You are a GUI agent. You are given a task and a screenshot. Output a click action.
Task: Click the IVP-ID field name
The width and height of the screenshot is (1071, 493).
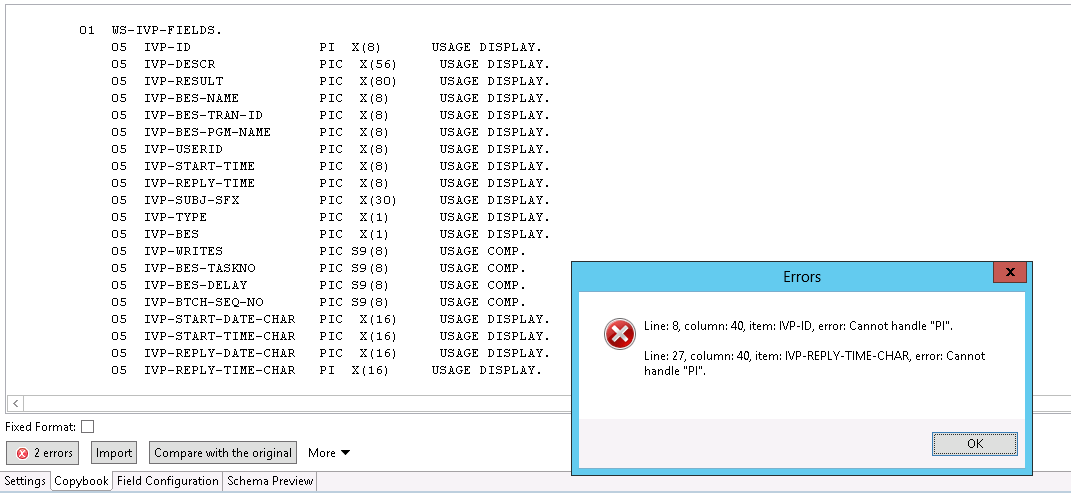coord(167,47)
